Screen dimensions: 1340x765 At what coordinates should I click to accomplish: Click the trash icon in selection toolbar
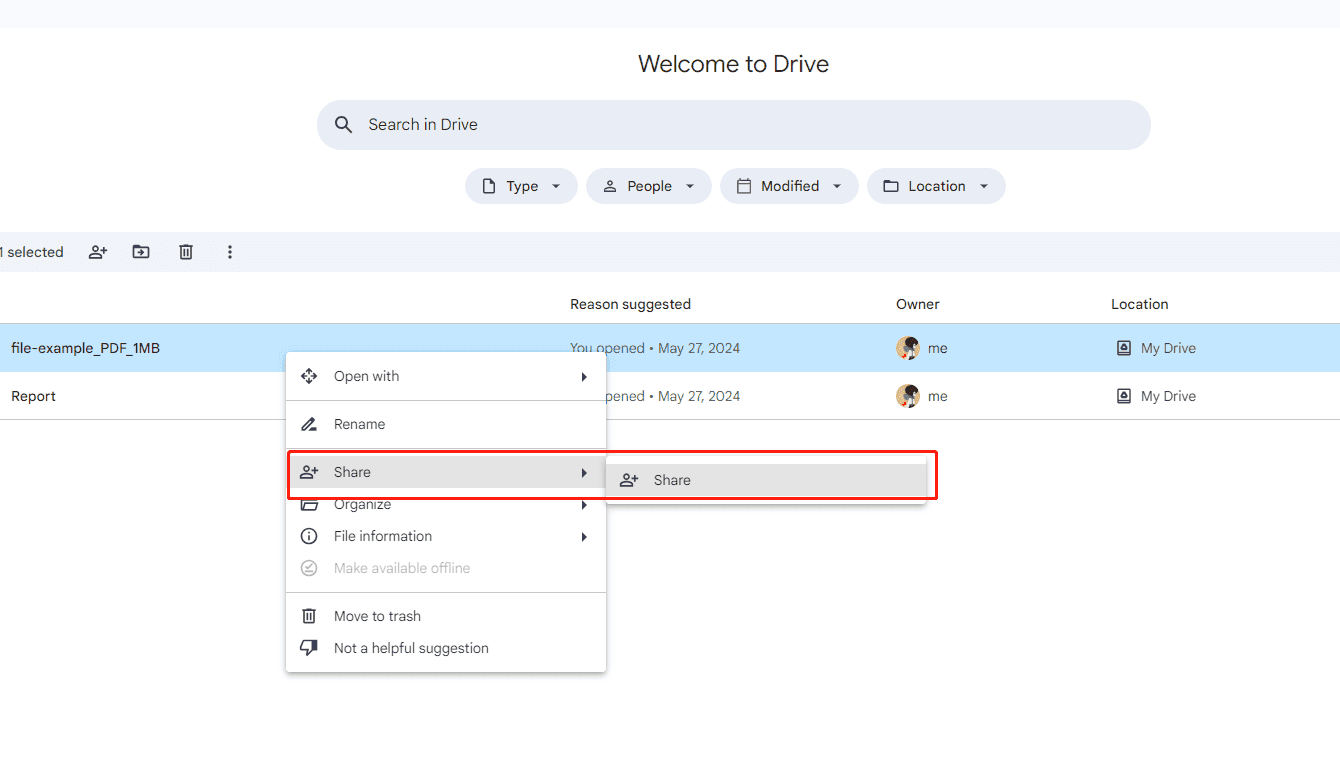[186, 252]
